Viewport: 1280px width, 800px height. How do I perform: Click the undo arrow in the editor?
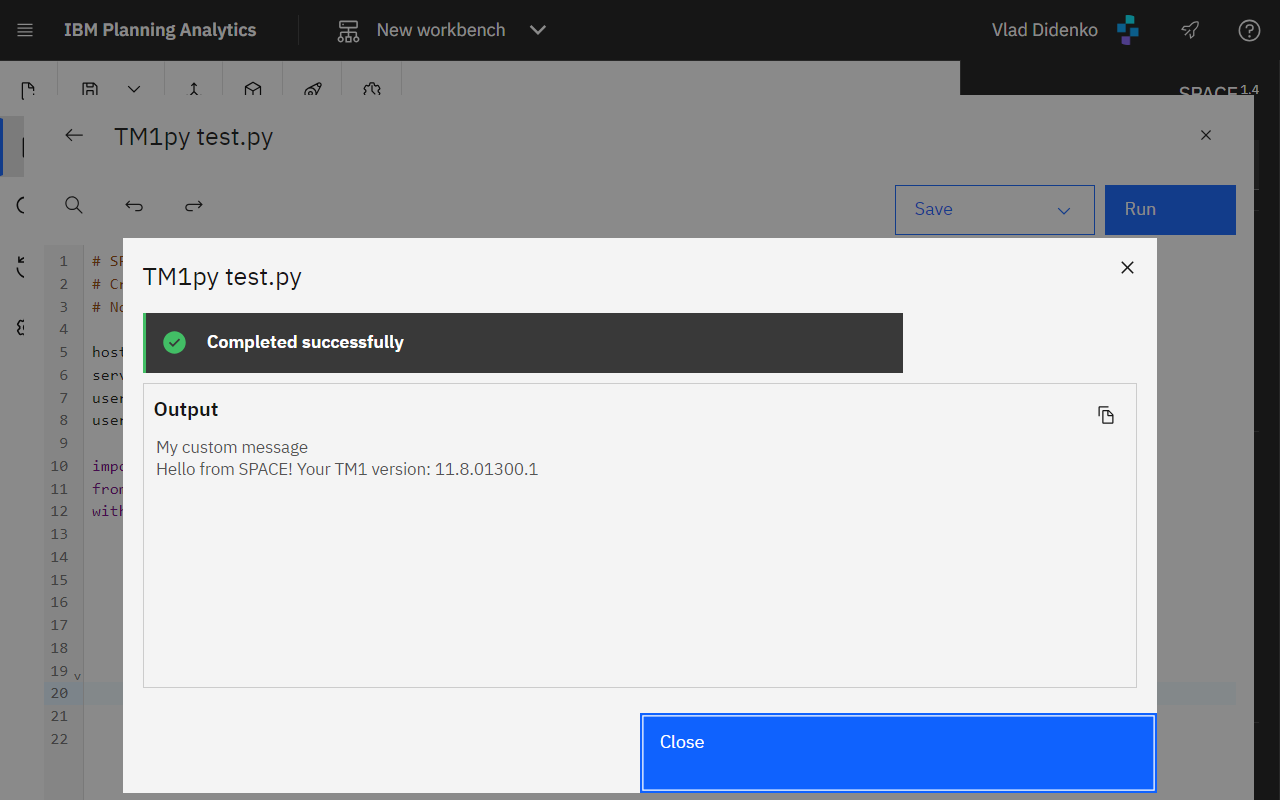point(134,205)
